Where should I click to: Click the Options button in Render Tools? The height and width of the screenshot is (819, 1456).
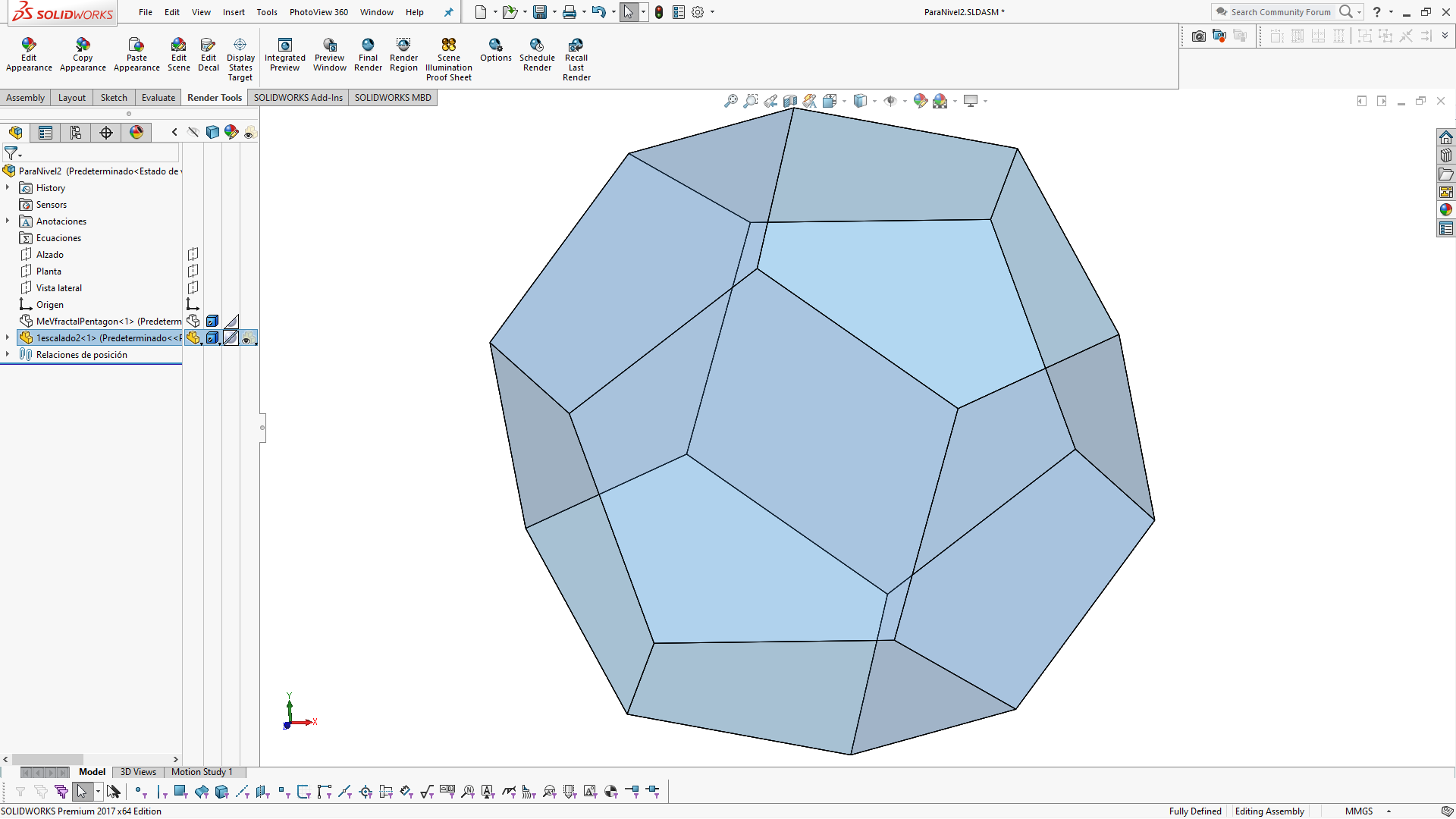point(495,45)
